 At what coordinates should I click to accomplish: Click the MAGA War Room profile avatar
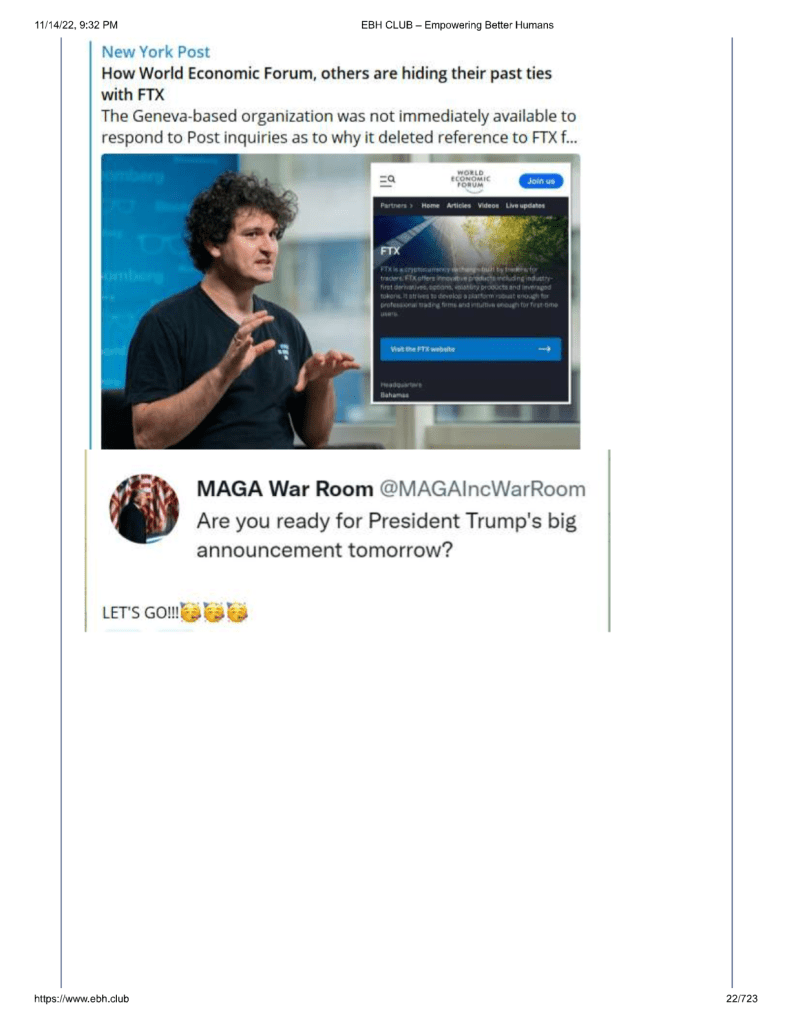[144, 508]
